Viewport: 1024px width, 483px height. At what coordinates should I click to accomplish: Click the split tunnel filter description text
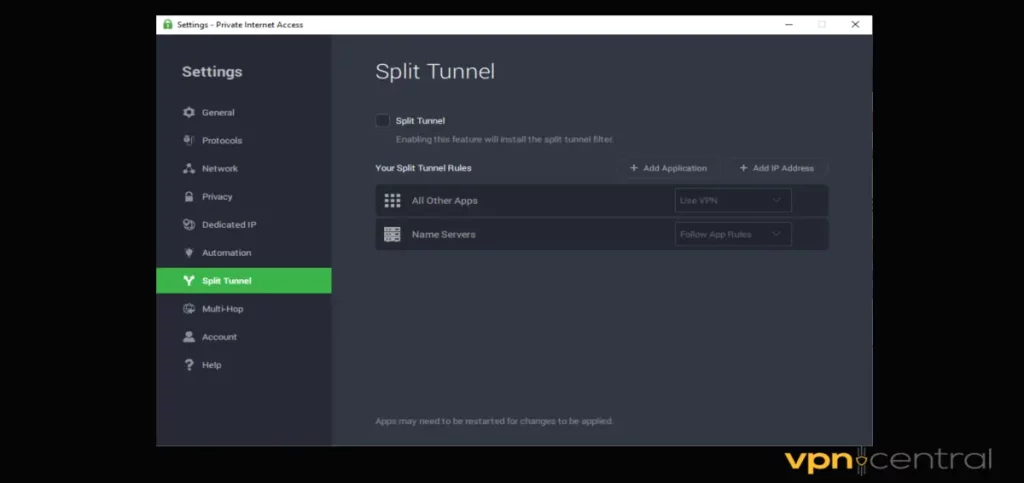pyautogui.click(x=504, y=140)
